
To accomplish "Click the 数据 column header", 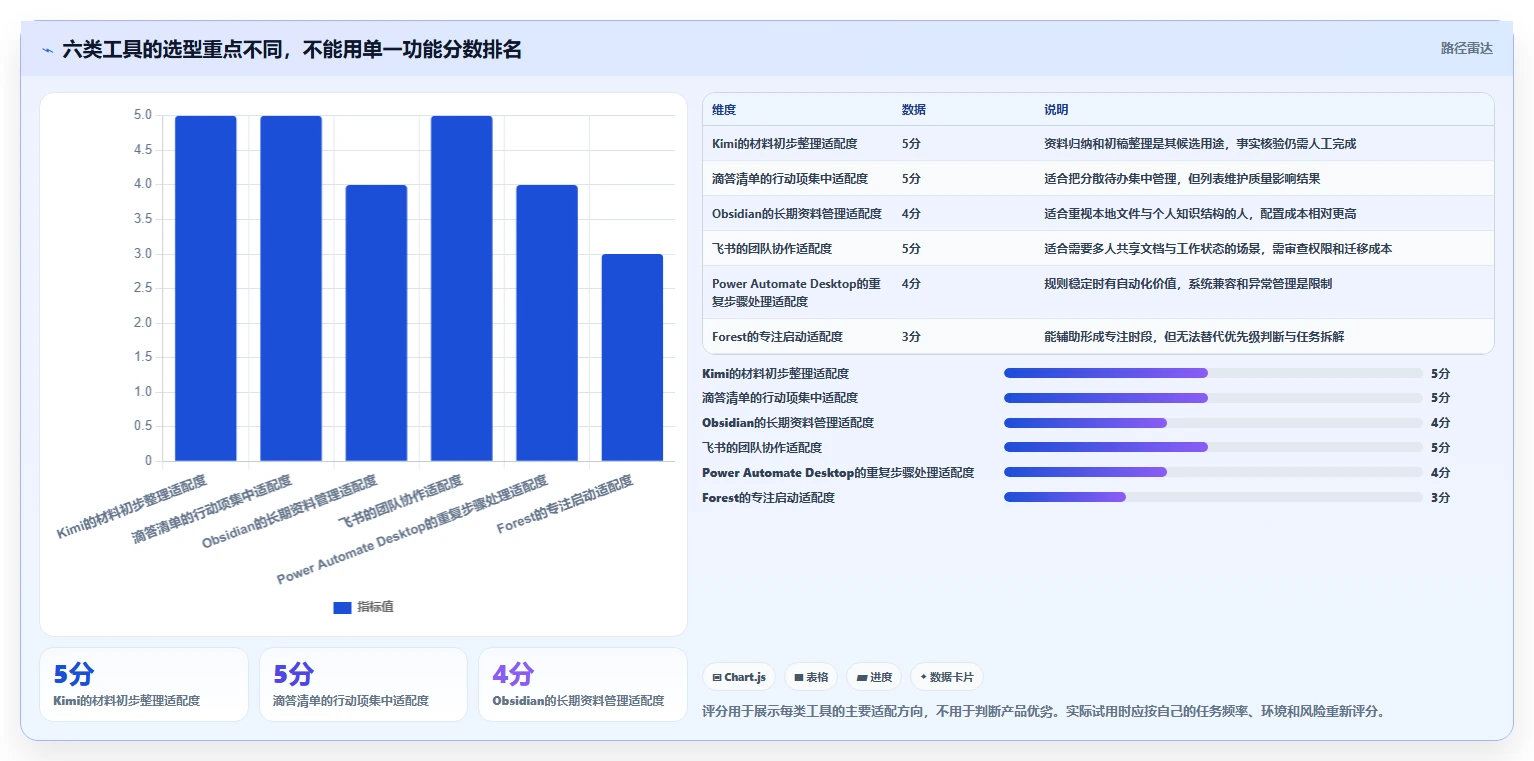I will (913, 110).
